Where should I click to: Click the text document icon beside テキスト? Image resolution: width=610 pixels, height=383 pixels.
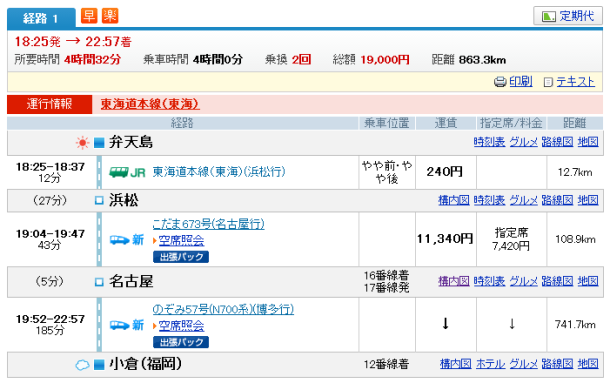548,82
